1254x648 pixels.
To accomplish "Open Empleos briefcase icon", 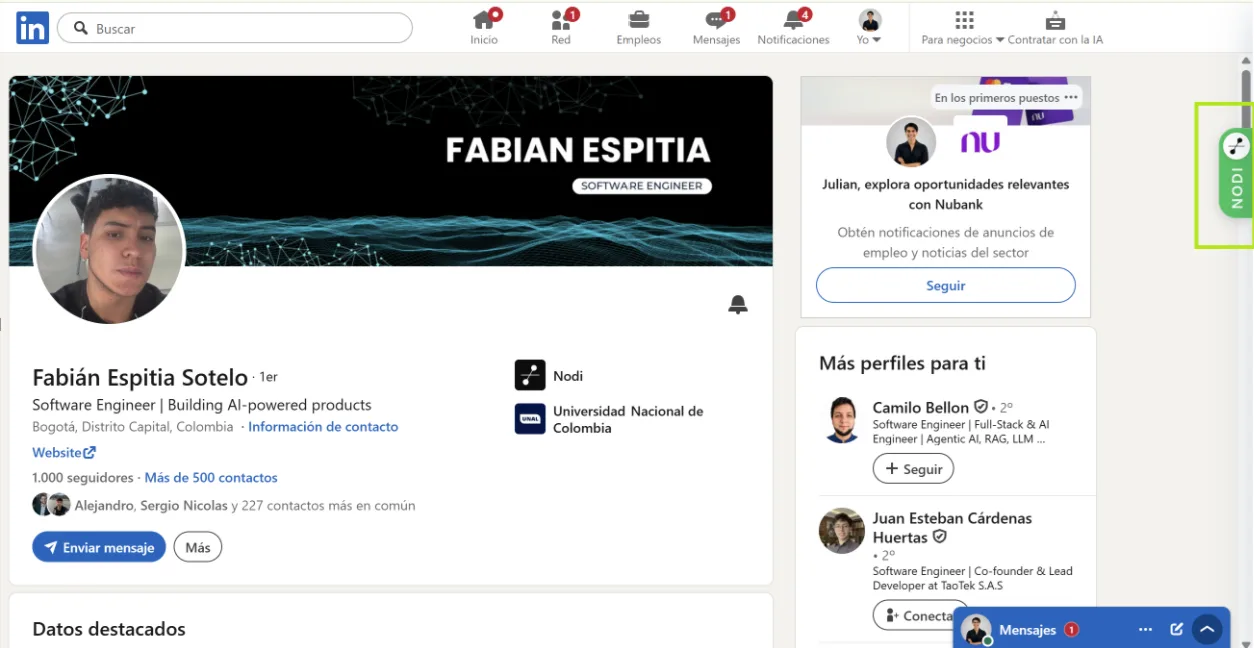I will pyautogui.click(x=639, y=27).
